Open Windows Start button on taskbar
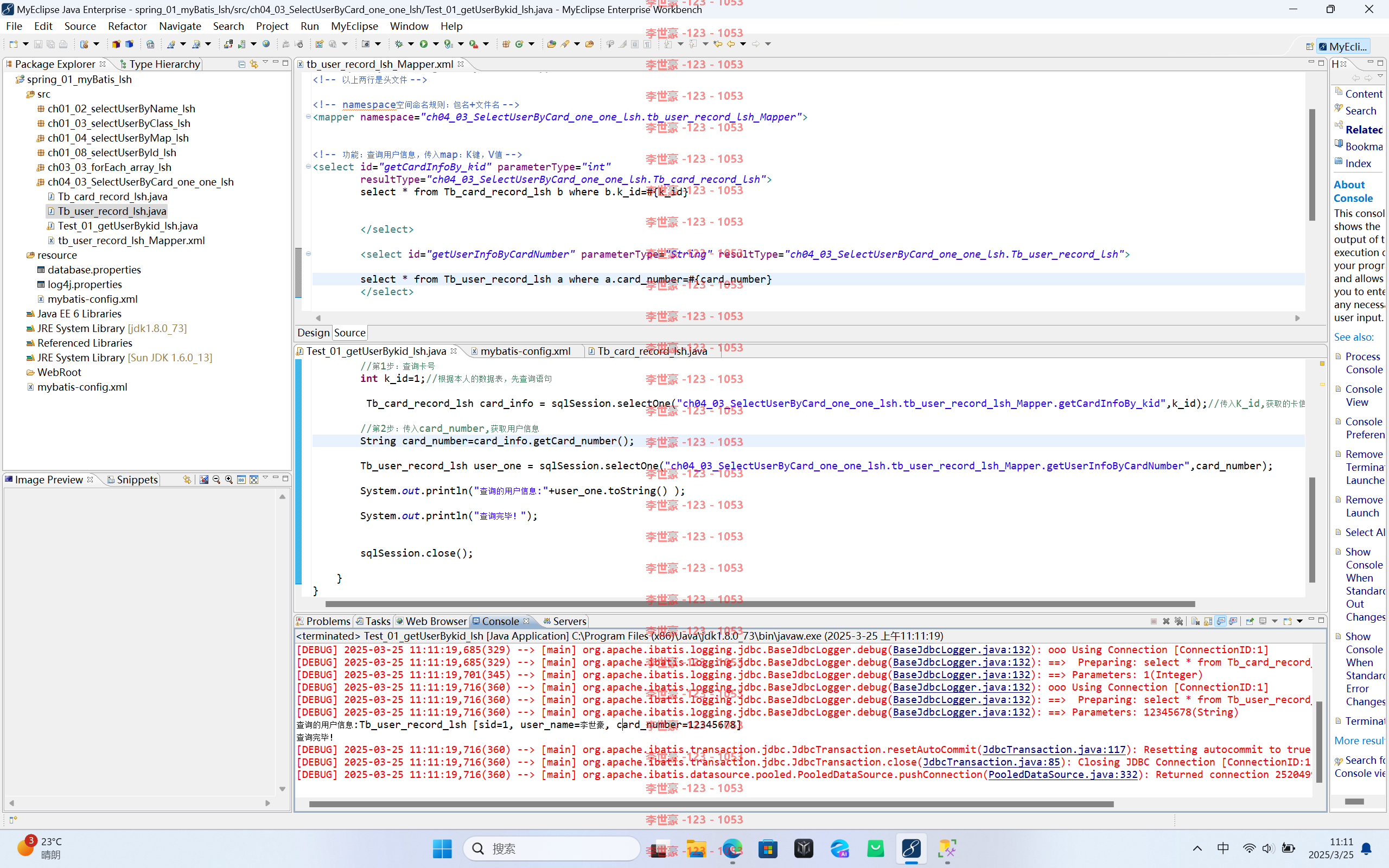This screenshot has height=868, width=1389. coord(442,848)
